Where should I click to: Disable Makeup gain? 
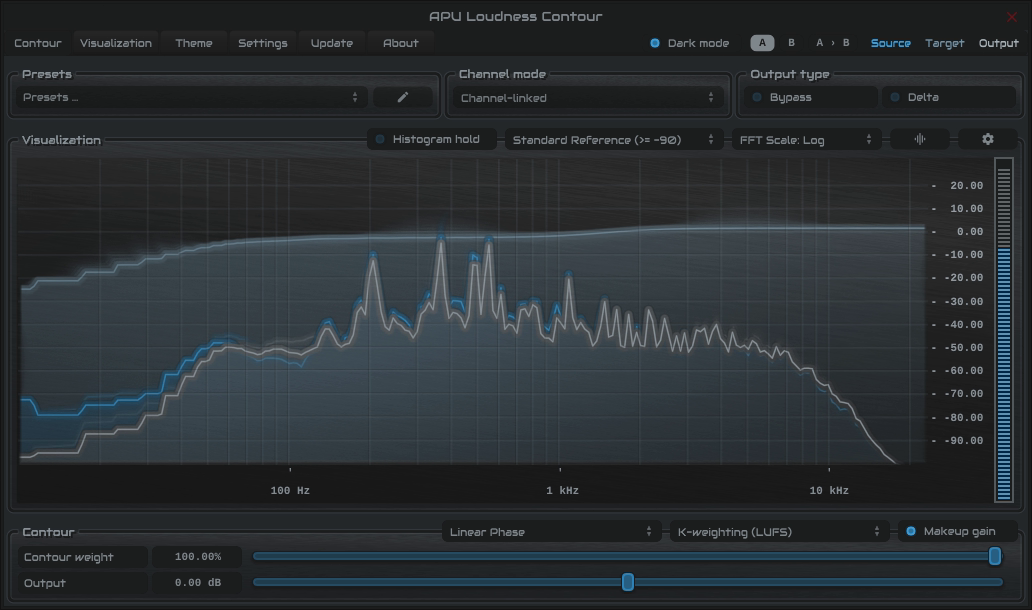pos(958,532)
